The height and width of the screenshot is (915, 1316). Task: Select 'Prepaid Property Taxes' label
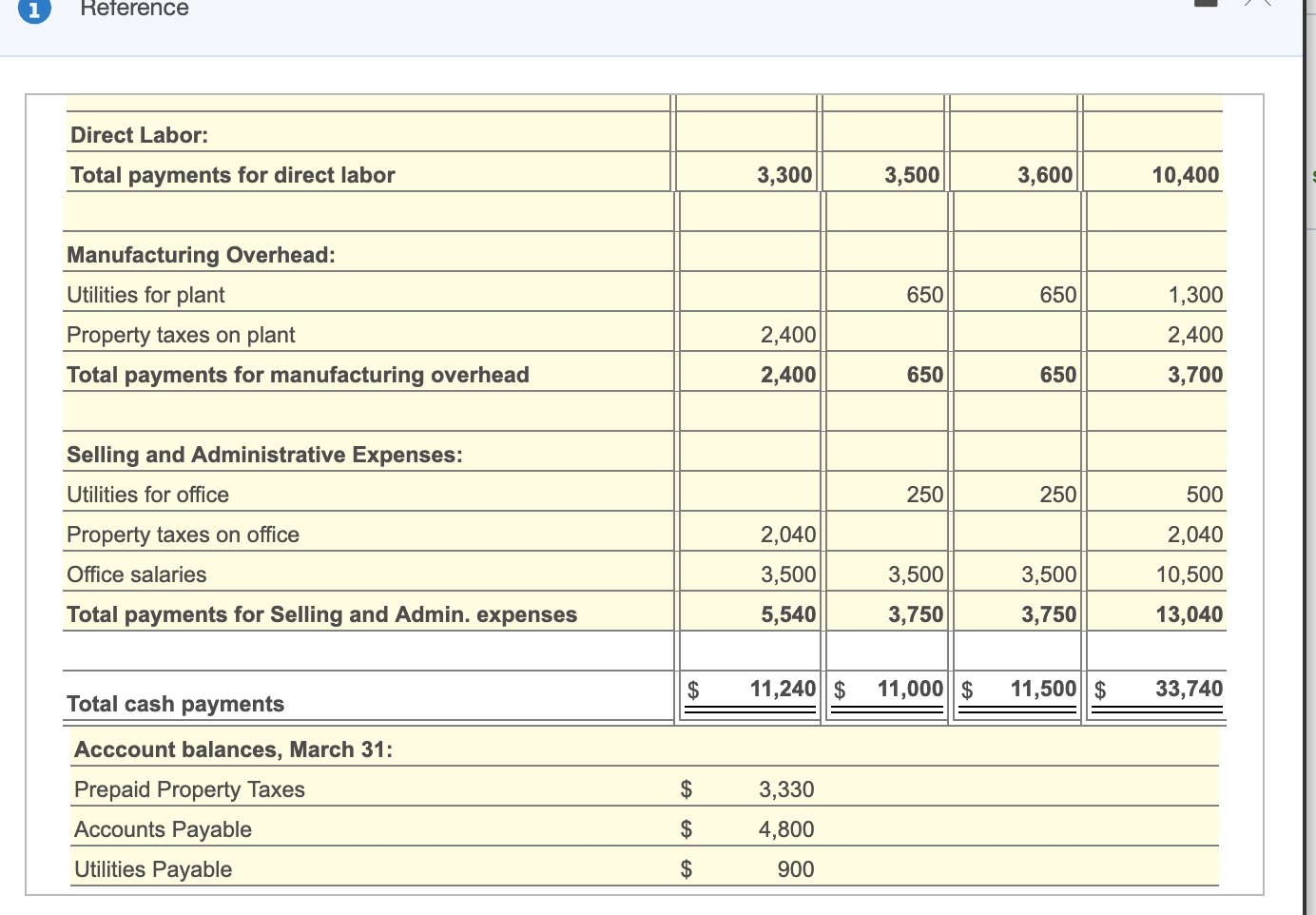(189, 789)
